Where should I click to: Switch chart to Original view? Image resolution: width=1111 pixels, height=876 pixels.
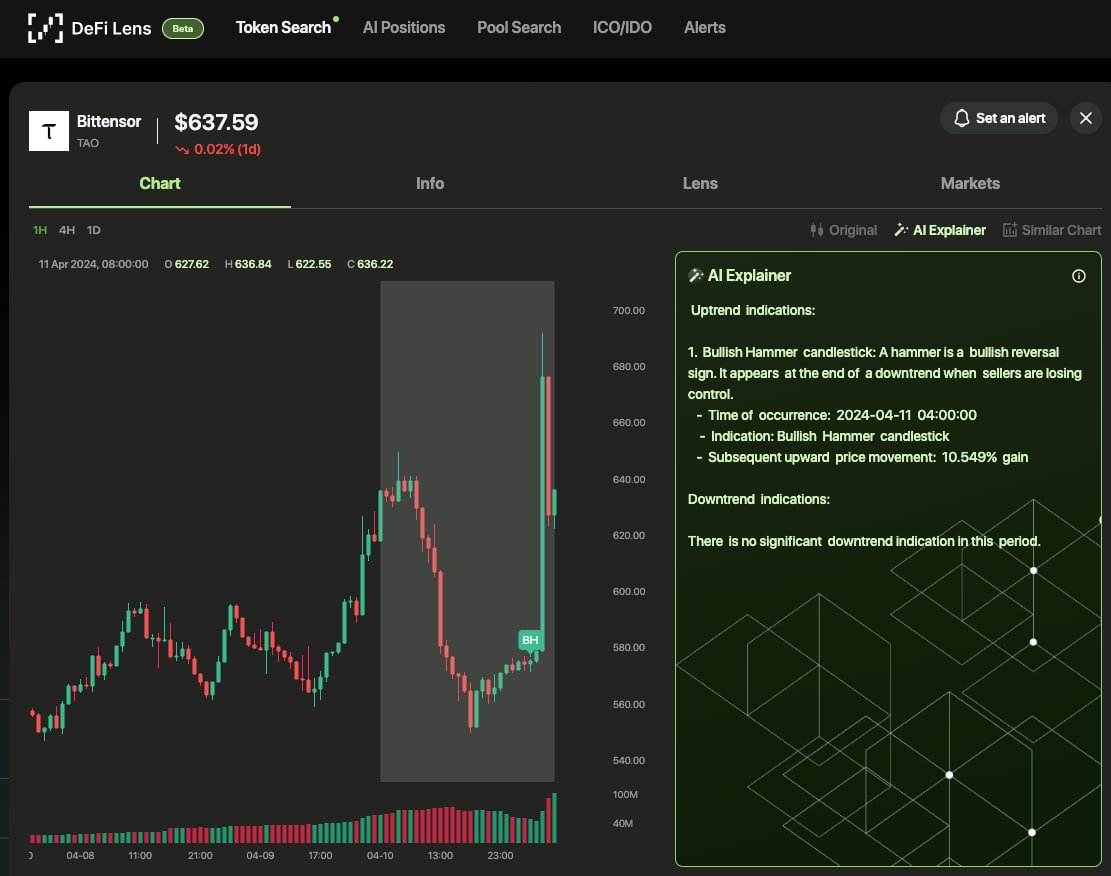[x=843, y=230]
